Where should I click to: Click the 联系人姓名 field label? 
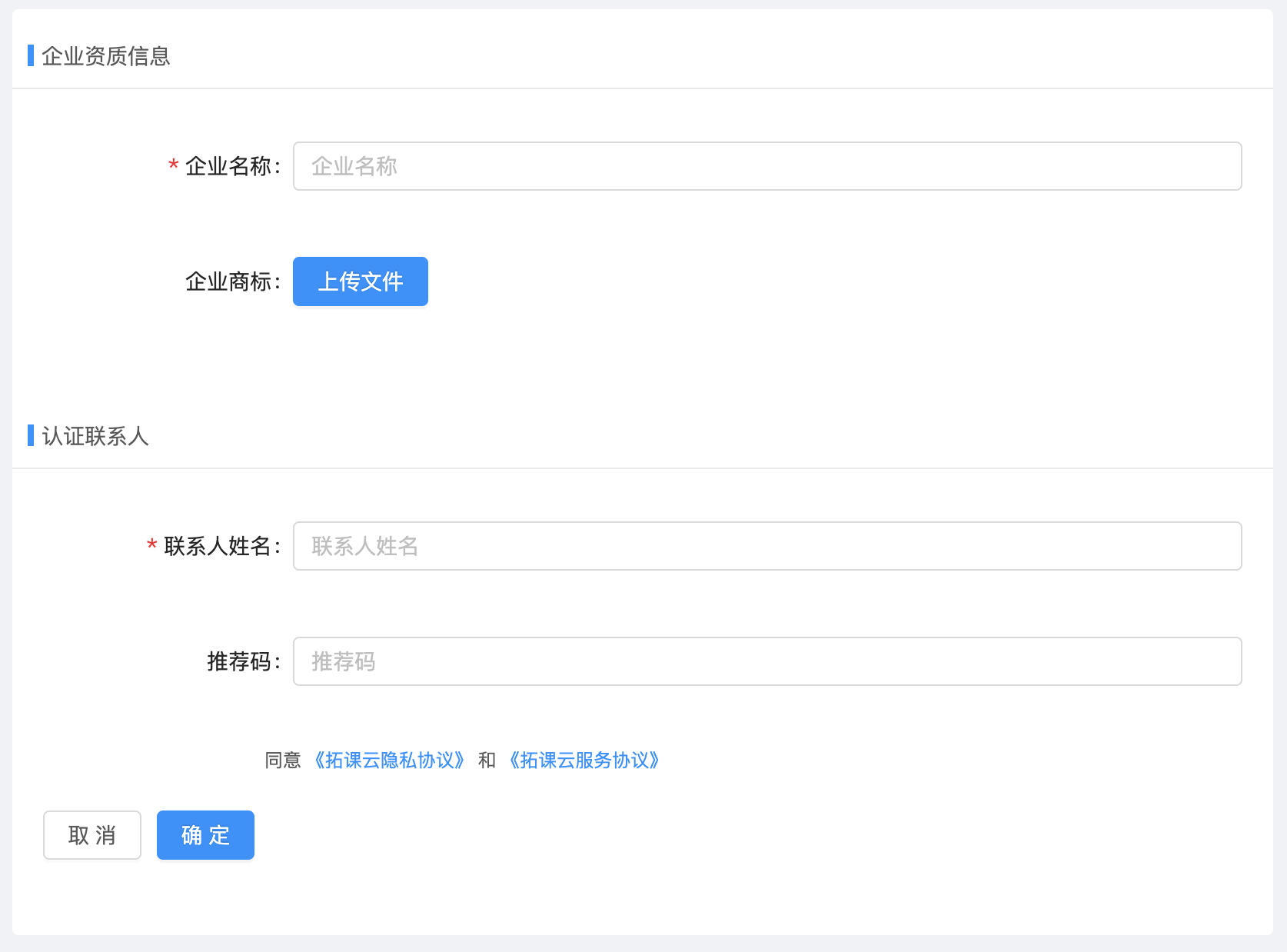click(218, 546)
